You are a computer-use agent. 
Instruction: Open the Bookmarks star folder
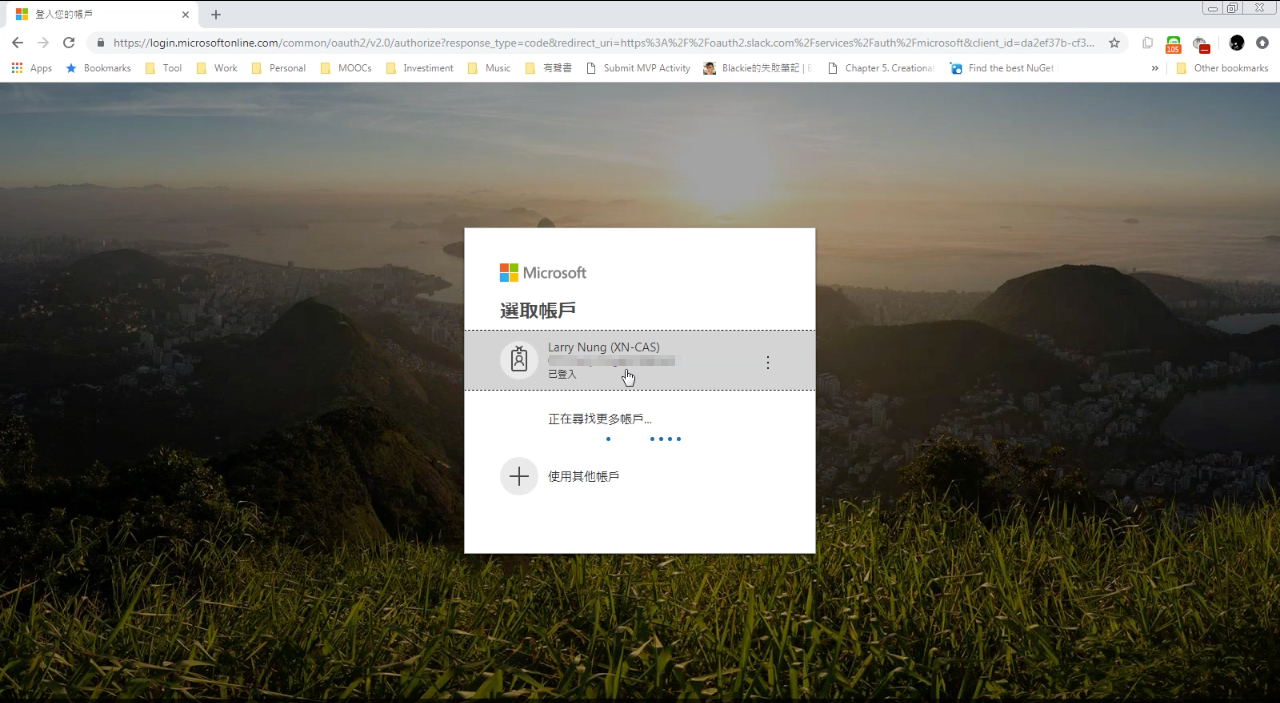click(98, 68)
